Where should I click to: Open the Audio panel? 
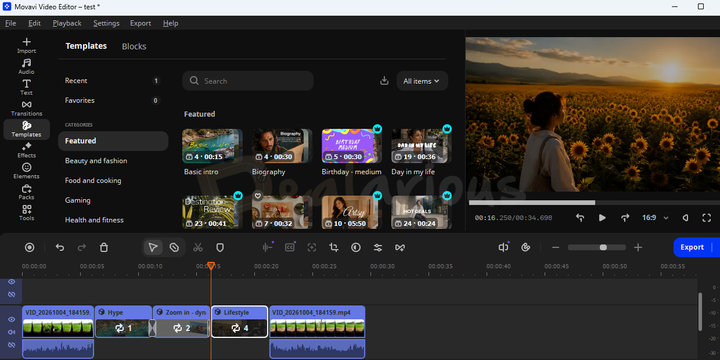click(27, 67)
